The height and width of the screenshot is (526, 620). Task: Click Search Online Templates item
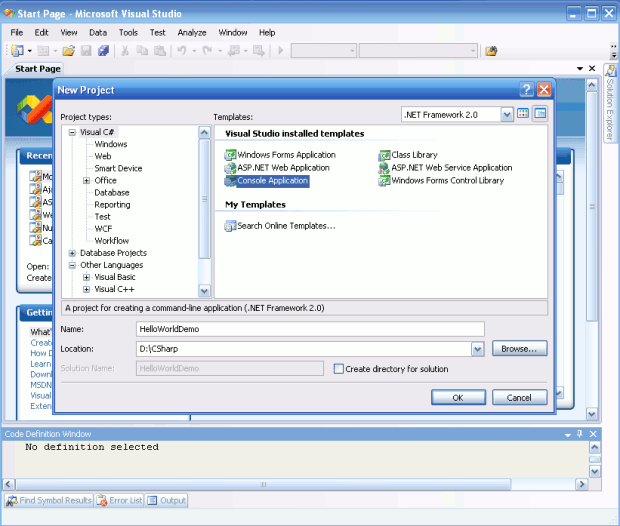(x=280, y=226)
